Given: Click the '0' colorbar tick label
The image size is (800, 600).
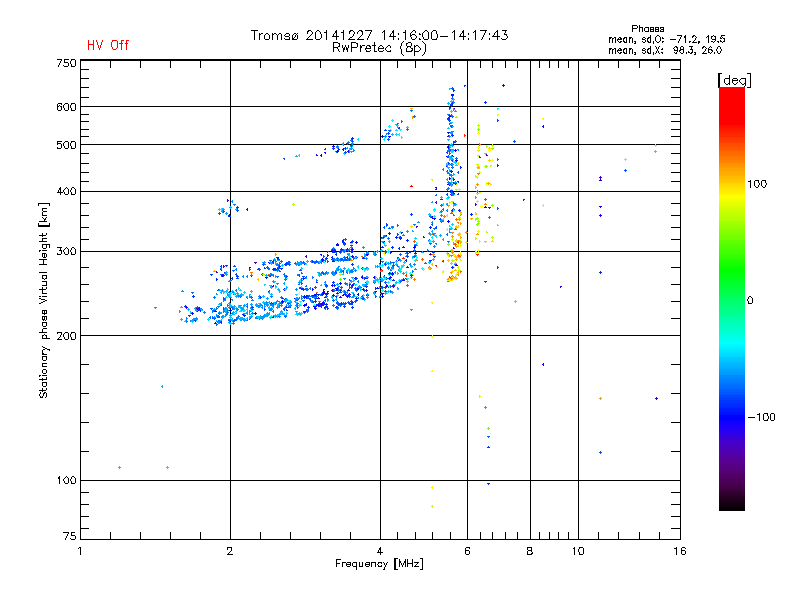Looking at the screenshot, I should click(750, 301).
